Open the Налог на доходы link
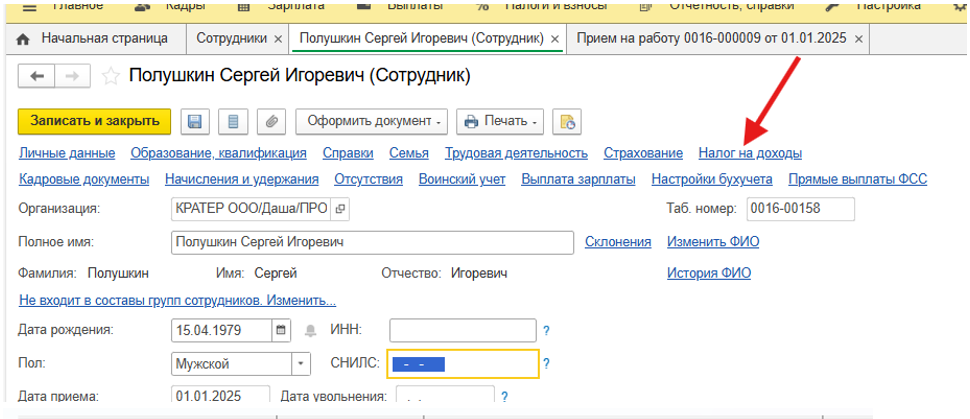Screen dimensions: 970x419 pyautogui.click(x=749, y=153)
